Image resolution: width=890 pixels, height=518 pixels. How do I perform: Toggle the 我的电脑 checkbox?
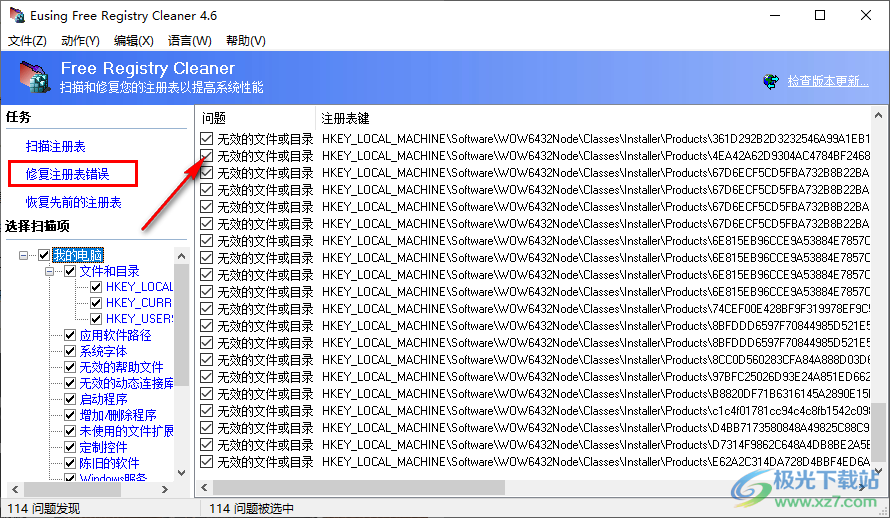pyautogui.click(x=44, y=255)
